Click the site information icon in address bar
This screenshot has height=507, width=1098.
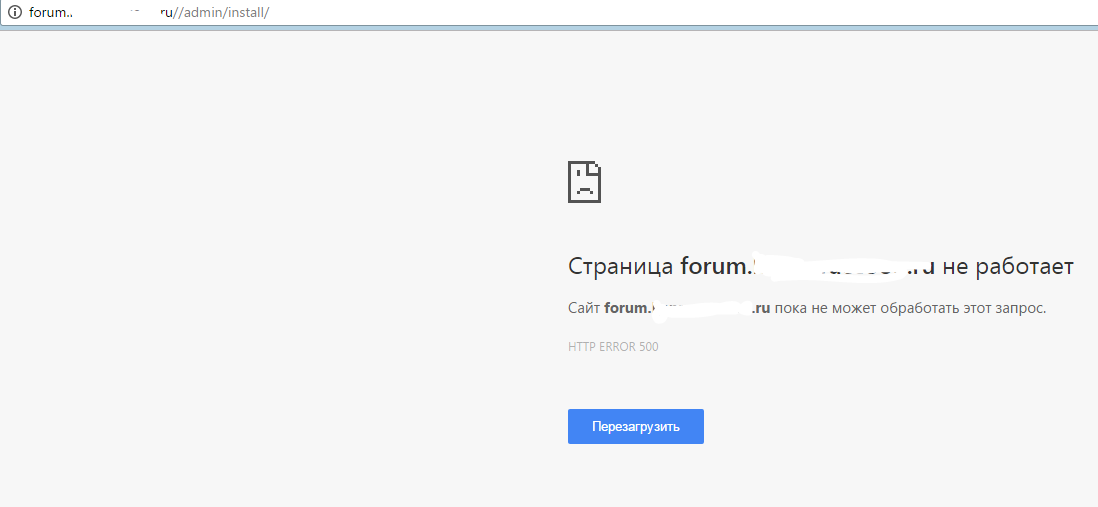pyautogui.click(x=15, y=12)
